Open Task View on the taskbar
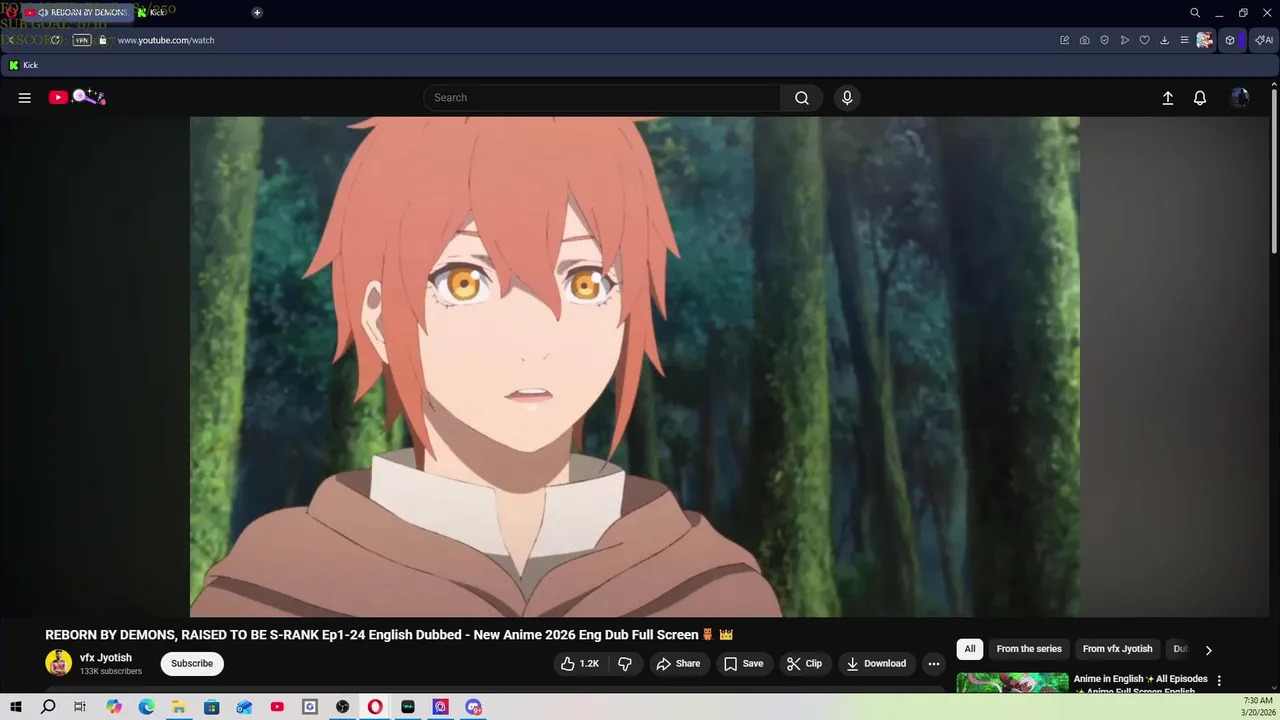 coord(80,707)
